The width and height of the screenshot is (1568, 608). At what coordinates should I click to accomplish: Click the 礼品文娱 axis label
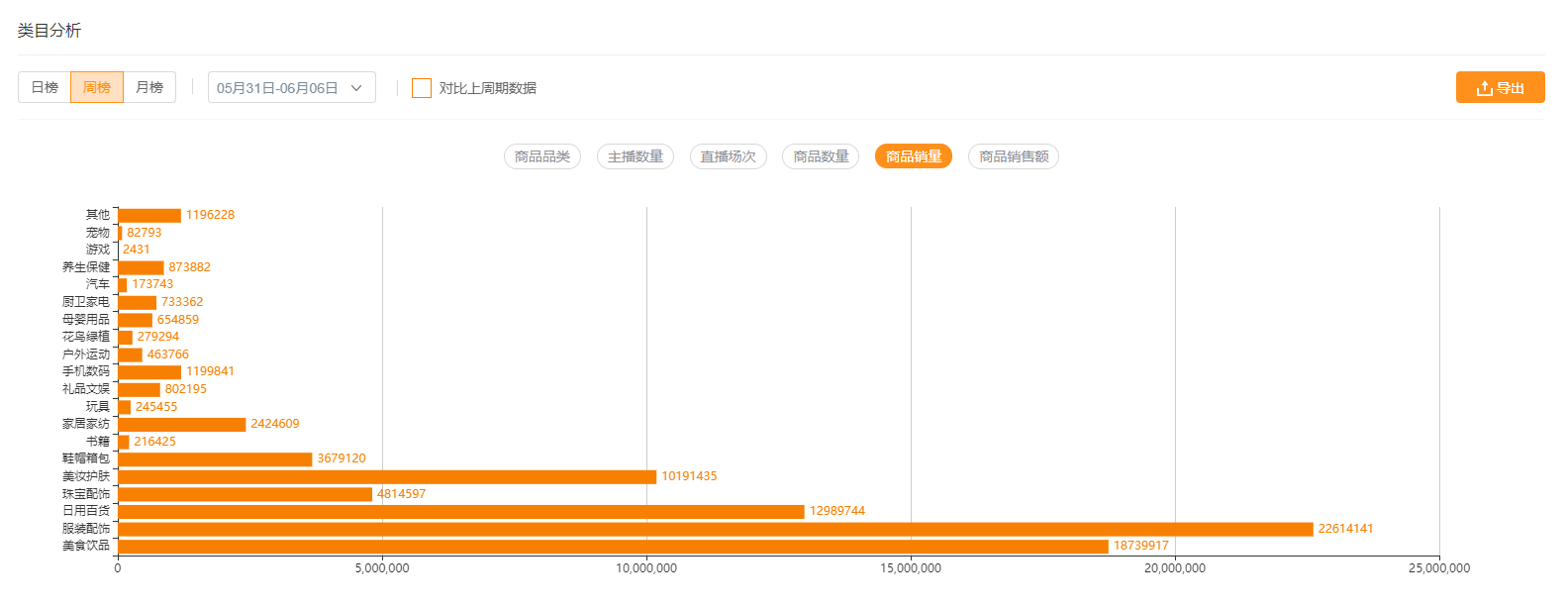click(x=86, y=389)
